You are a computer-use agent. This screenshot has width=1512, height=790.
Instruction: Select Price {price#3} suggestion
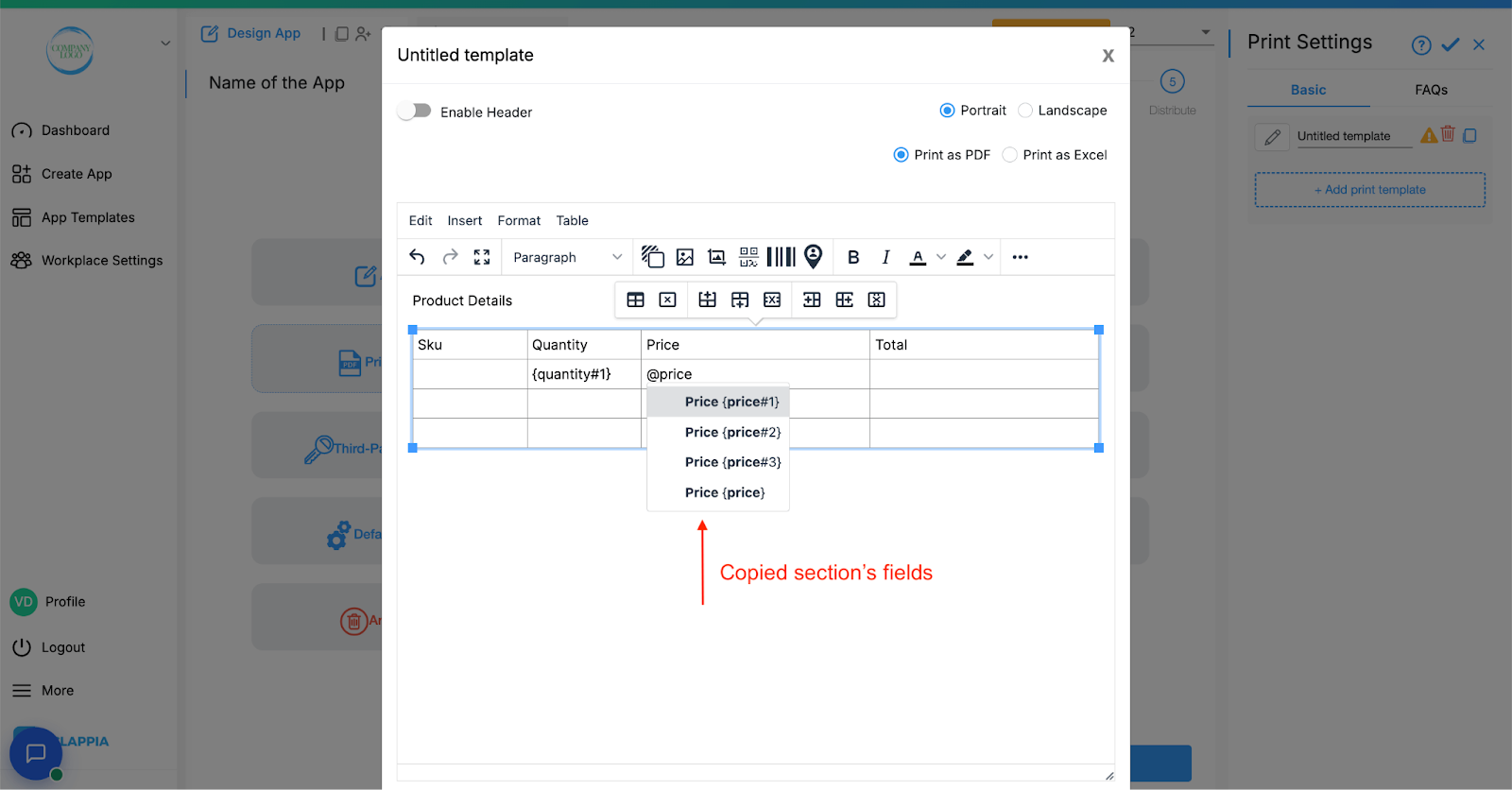click(718, 462)
